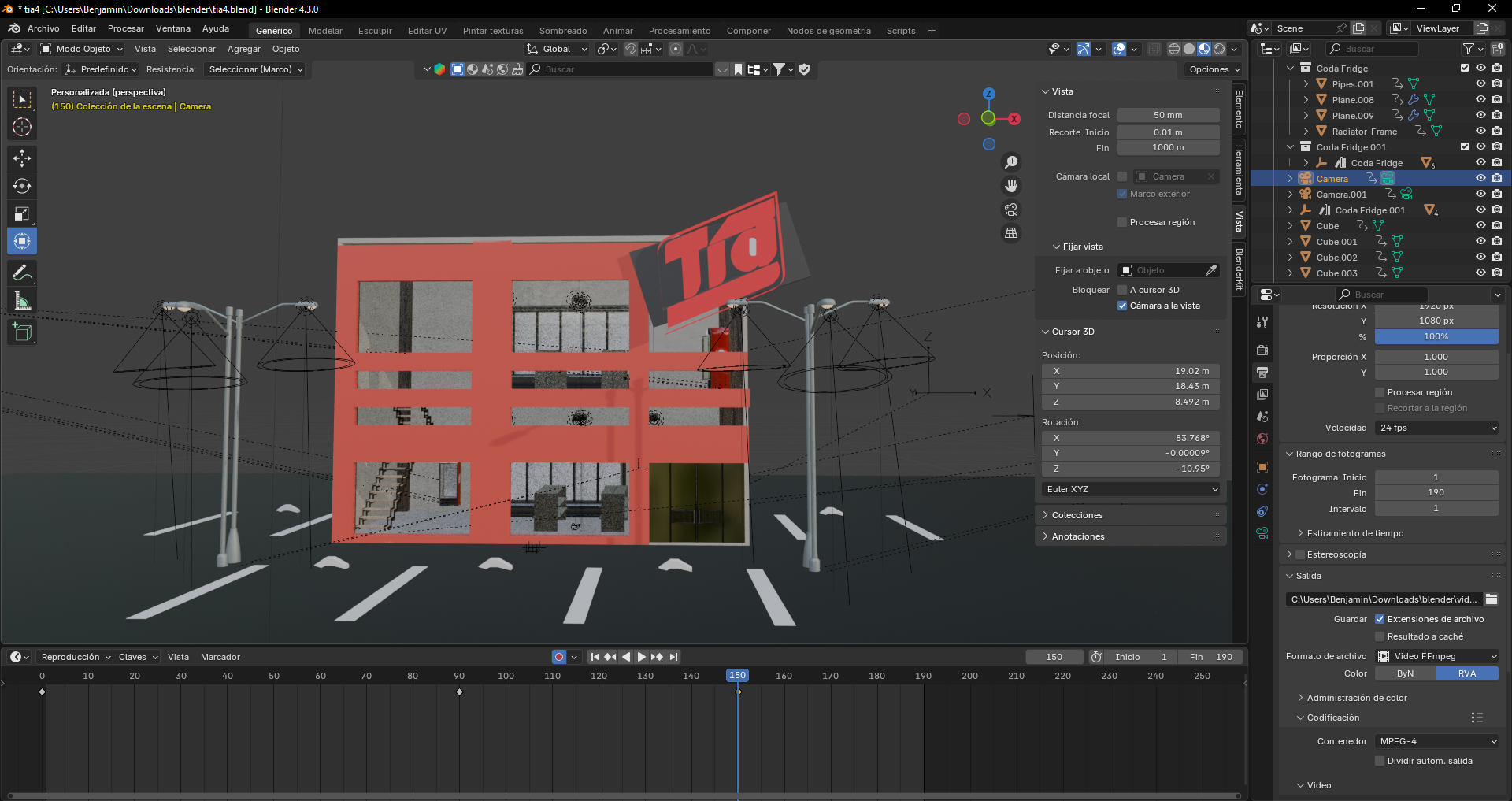Switch perspective/orthographic with the grid icon
This screenshot has height=801, width=1512.
pos(1011,233)
